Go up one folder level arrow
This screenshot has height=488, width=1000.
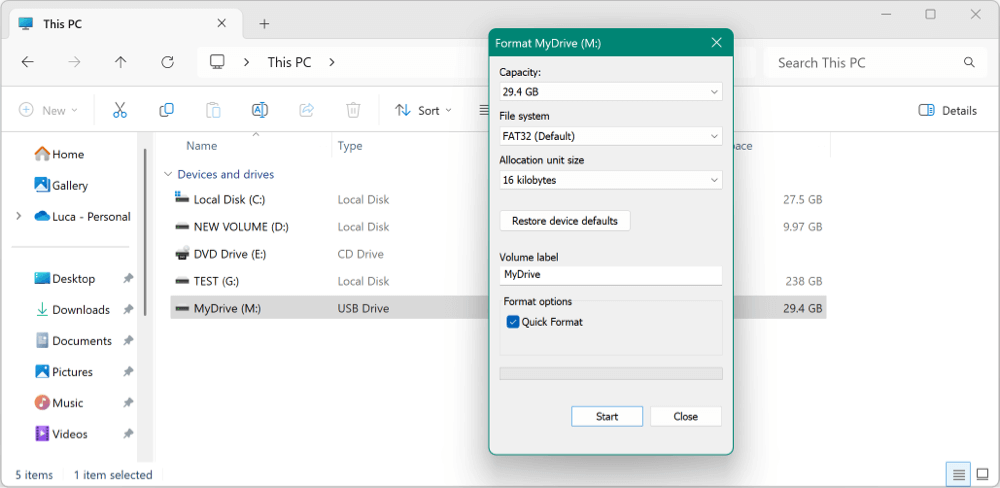pos(121,62)
